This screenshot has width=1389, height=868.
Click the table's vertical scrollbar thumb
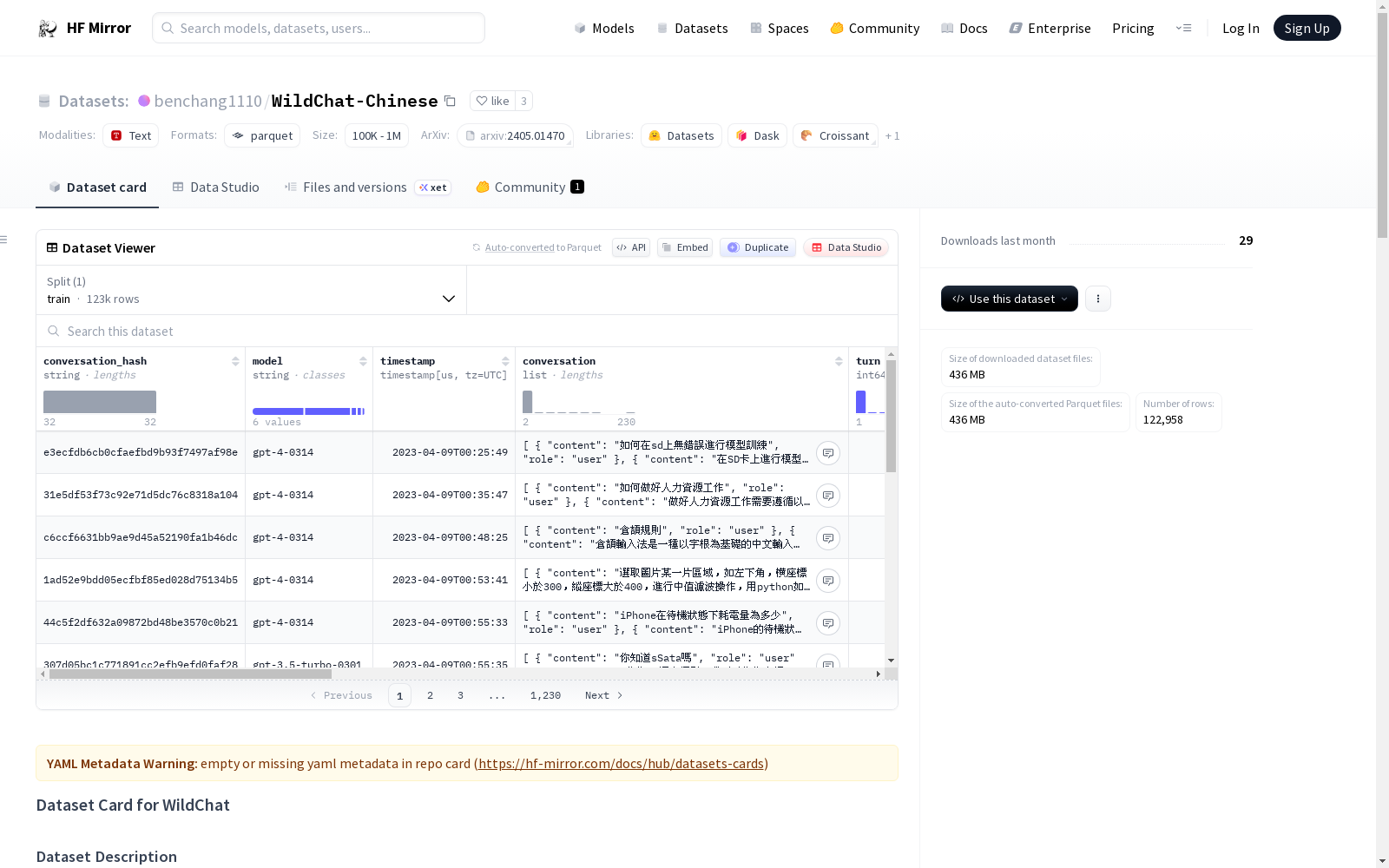click(x=891, y=416)
